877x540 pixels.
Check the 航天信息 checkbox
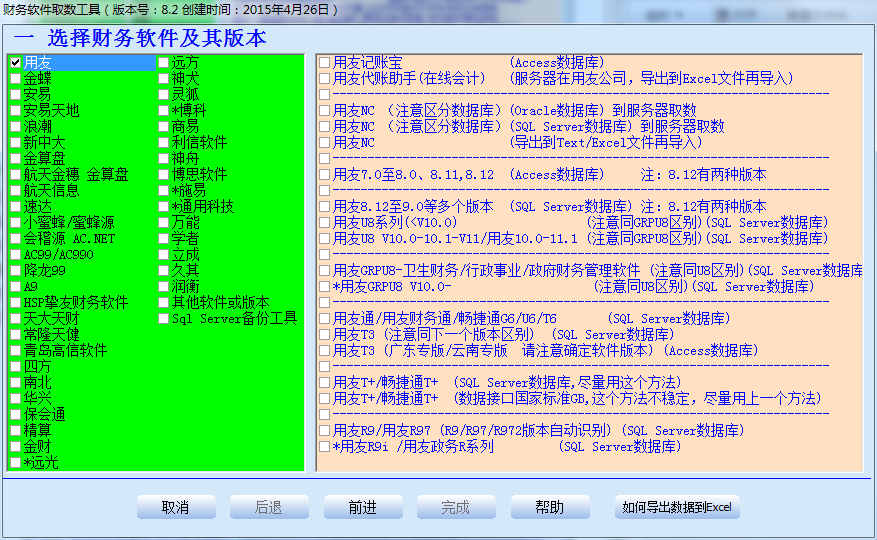pyautogui.click(x=16, y=191)
